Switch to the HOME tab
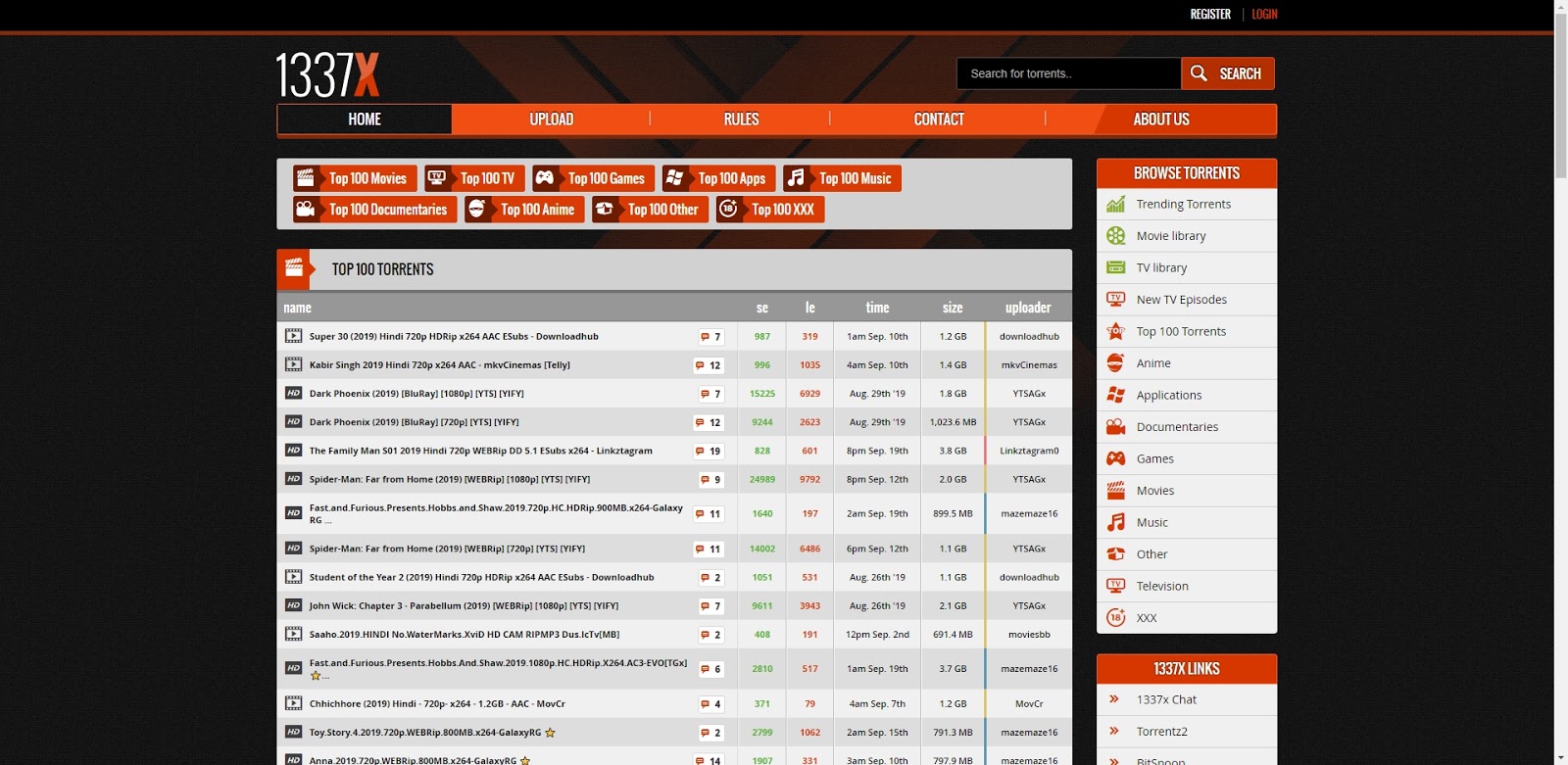1568x765 pixels. [365, 120]
